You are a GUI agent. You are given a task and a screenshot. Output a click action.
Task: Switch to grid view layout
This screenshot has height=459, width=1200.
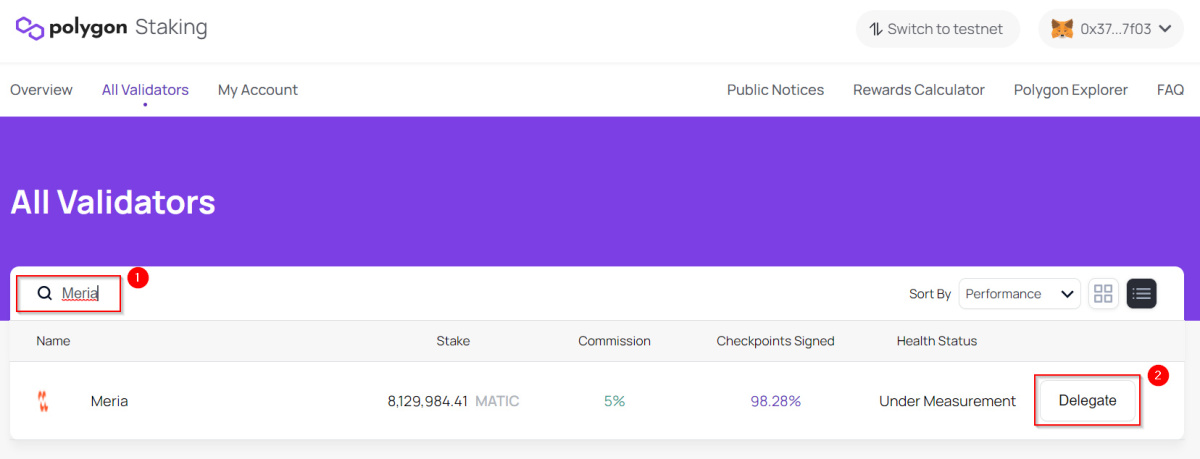click(x=1103, y=293)
